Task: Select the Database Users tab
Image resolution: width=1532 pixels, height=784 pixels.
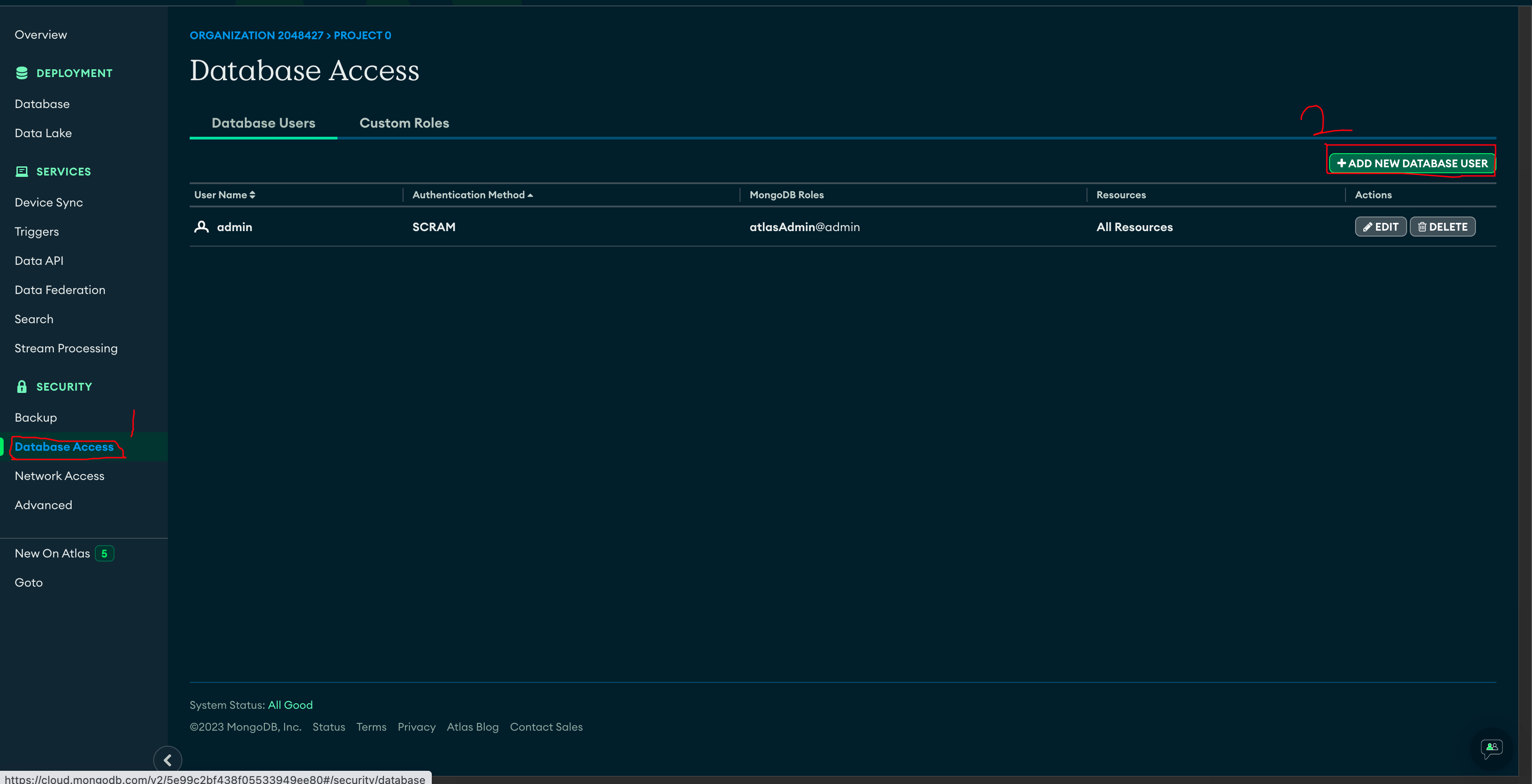Action: click(x=263, y=122)
